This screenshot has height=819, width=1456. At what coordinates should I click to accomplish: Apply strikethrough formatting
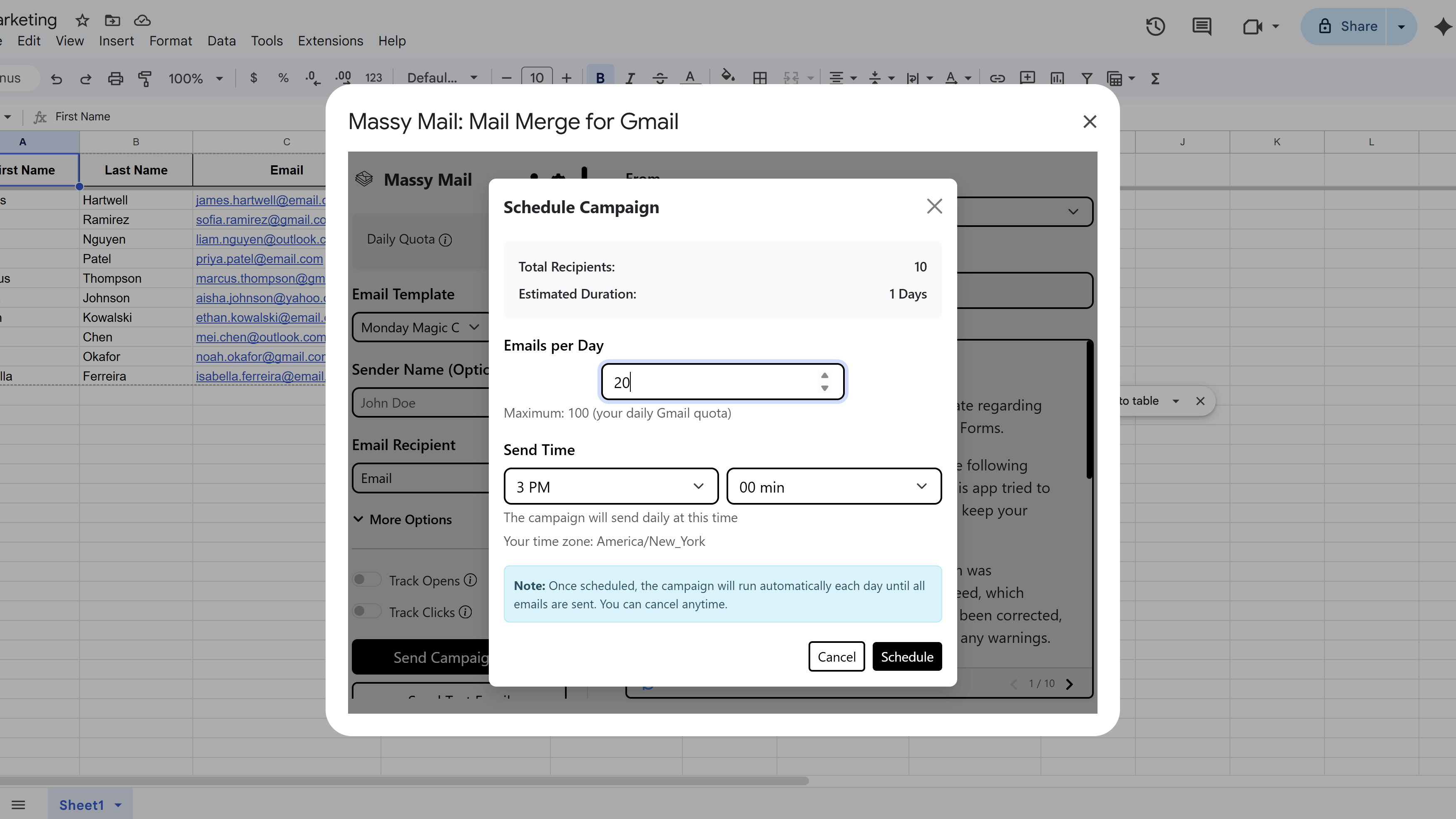click(660, 79)
